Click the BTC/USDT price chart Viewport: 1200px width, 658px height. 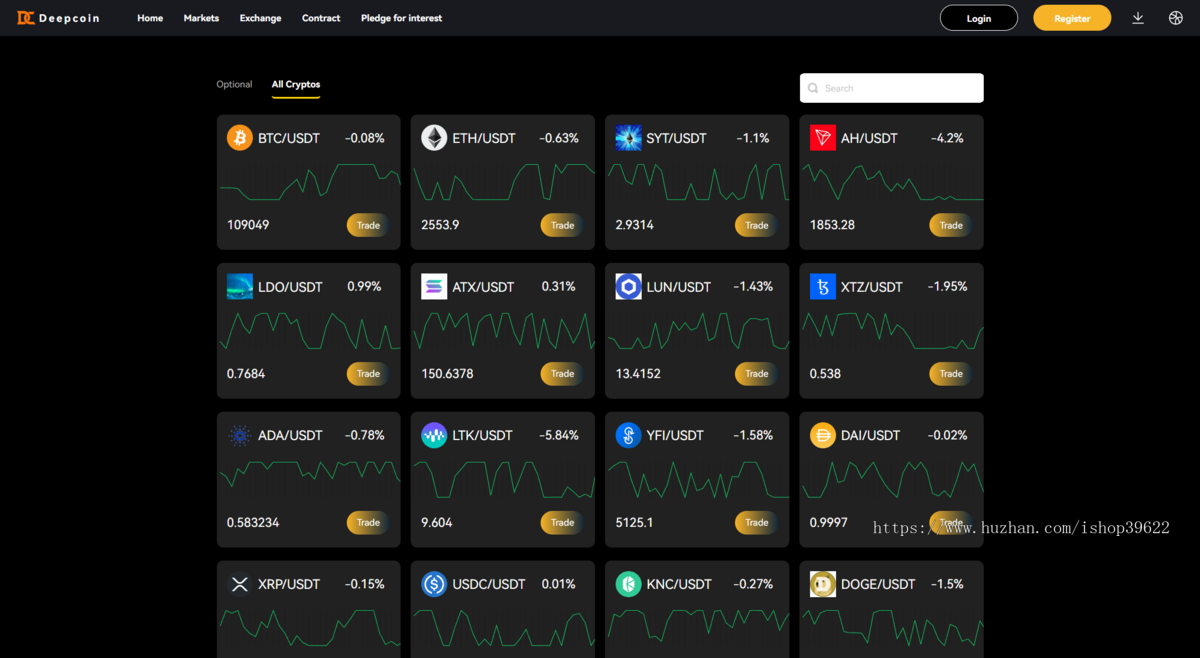[x=309, y=182]
